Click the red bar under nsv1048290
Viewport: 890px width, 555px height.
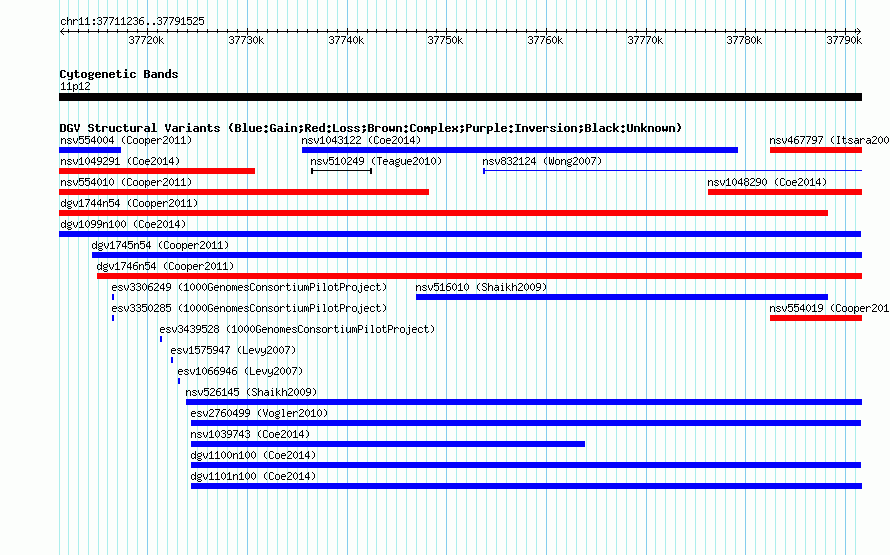pyautogui.click(x=785, y=192)
